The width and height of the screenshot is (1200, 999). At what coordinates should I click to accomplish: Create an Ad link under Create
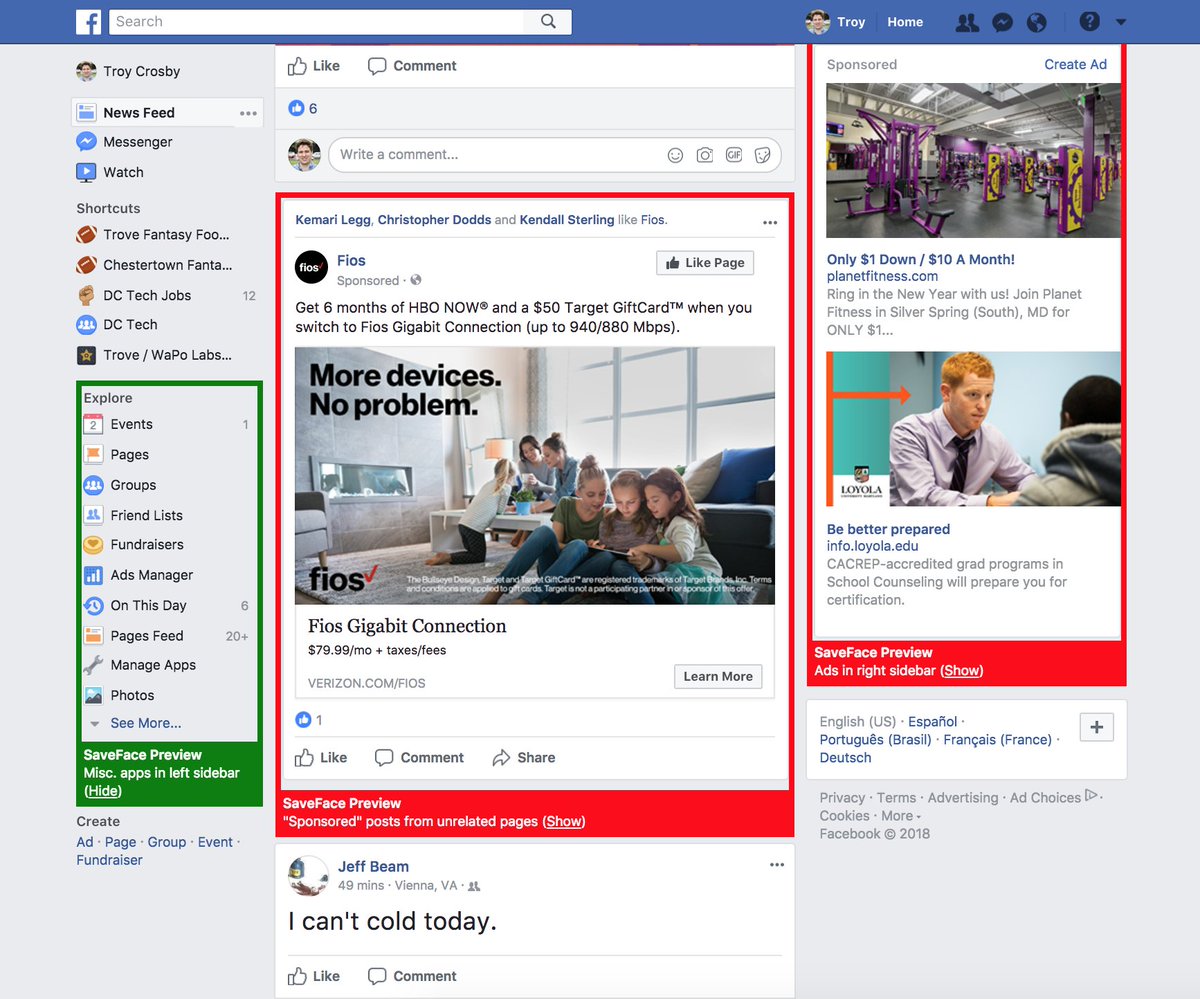(x=85, y=842)
